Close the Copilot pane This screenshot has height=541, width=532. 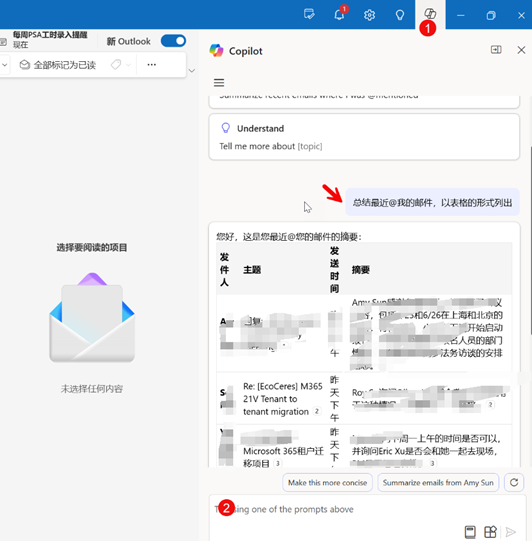[x=521, y=50]
